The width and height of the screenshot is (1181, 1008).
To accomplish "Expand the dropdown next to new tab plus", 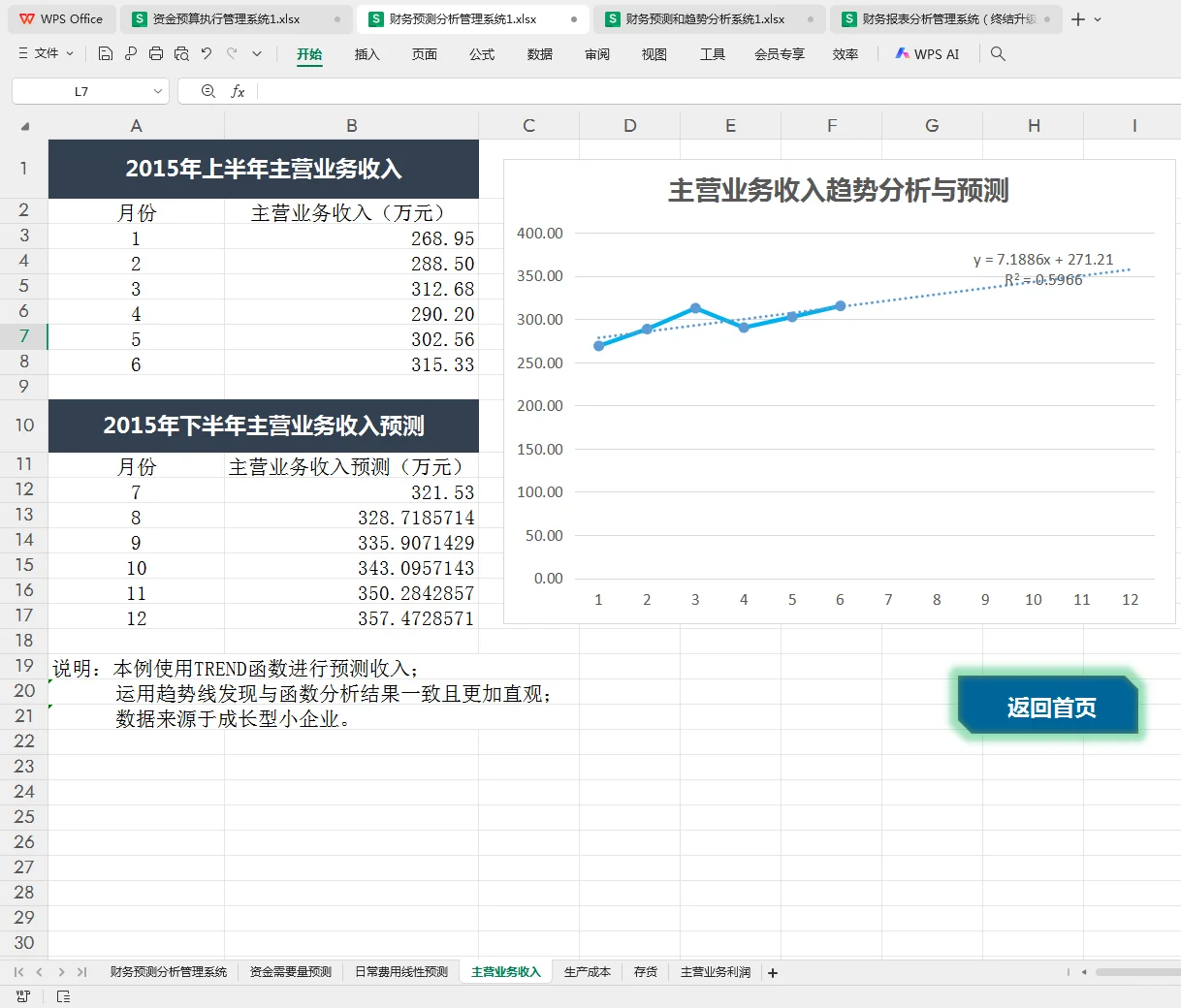I will click(1098, 19).
